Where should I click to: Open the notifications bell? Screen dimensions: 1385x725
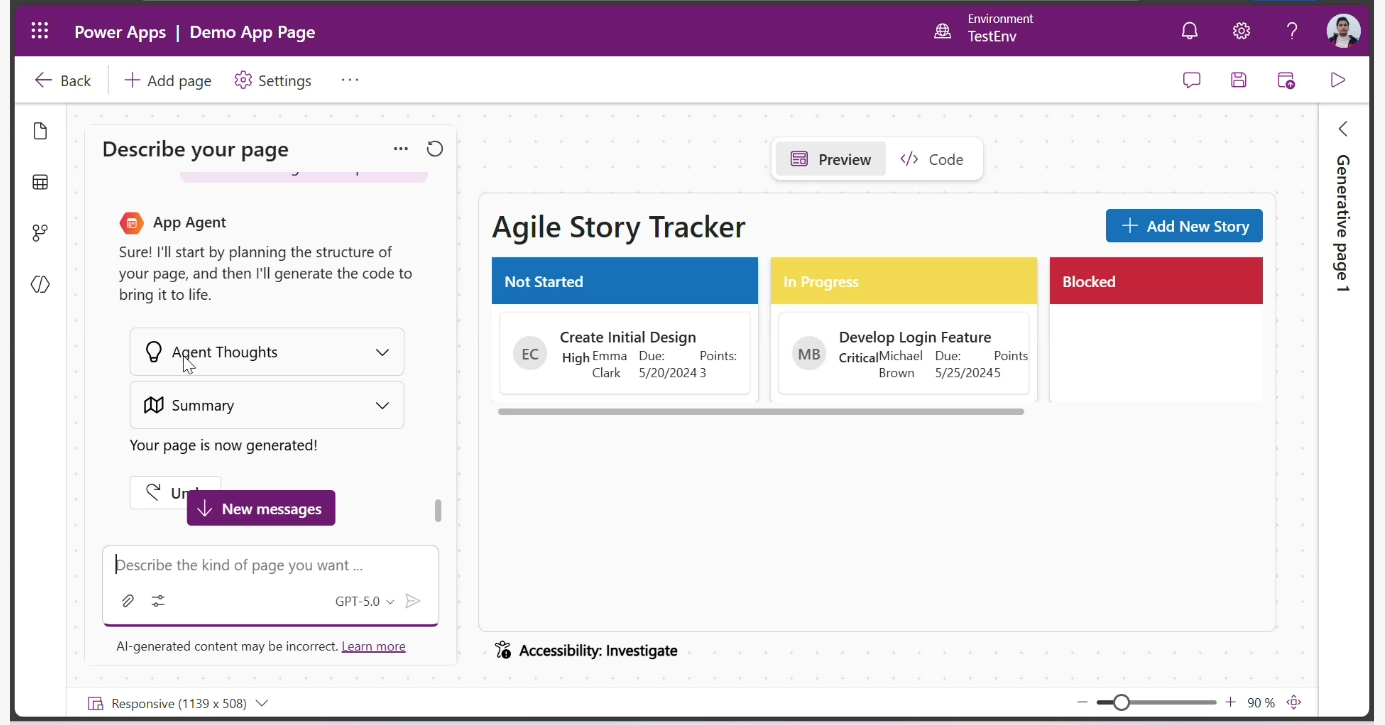(1189, 31)
